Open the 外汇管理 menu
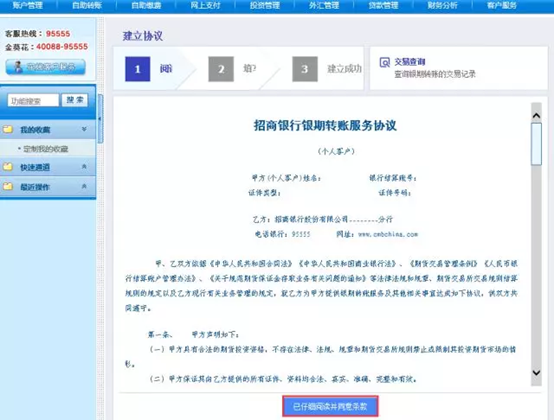Image resolution: width=554 pixels, height=420 pixels. point(324,5)
